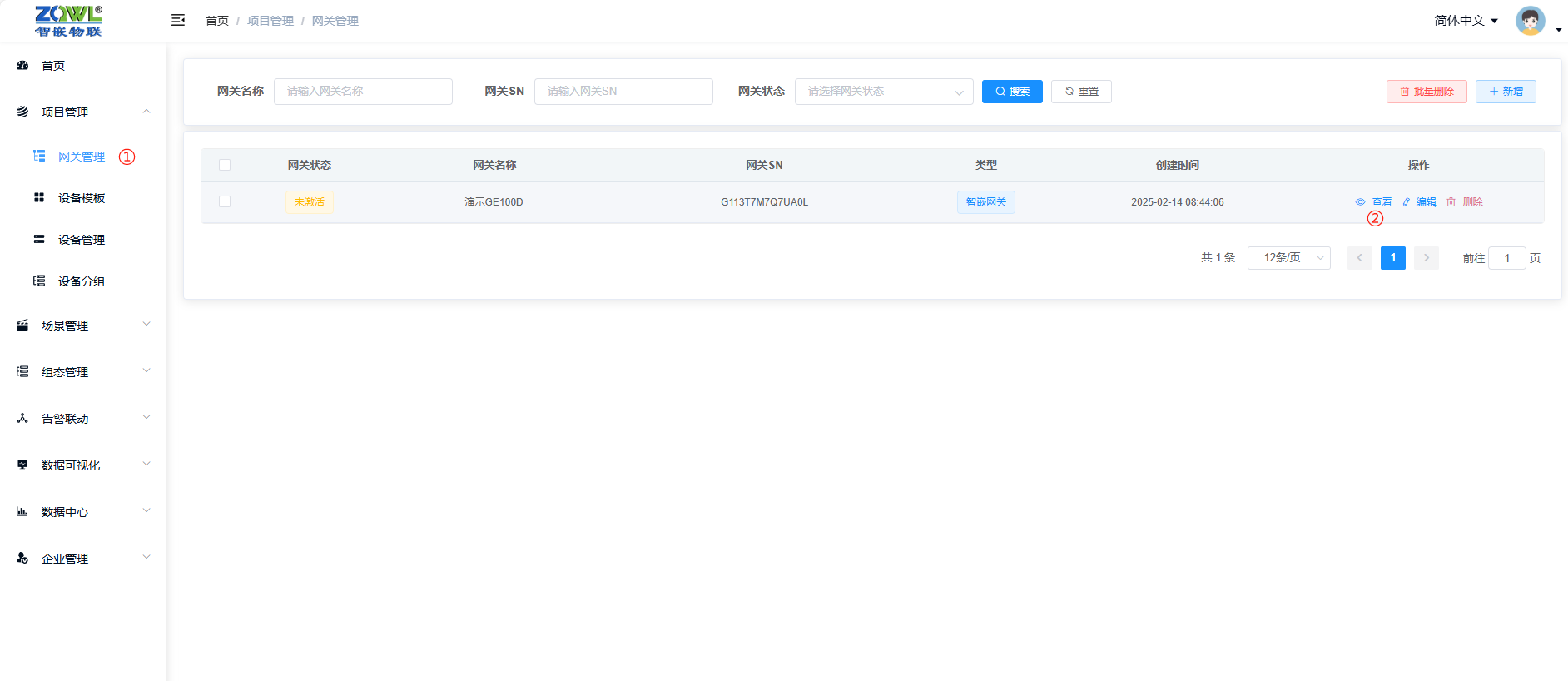
Task: Click the 网关名称 input field
Action: (x=363, y=92)
